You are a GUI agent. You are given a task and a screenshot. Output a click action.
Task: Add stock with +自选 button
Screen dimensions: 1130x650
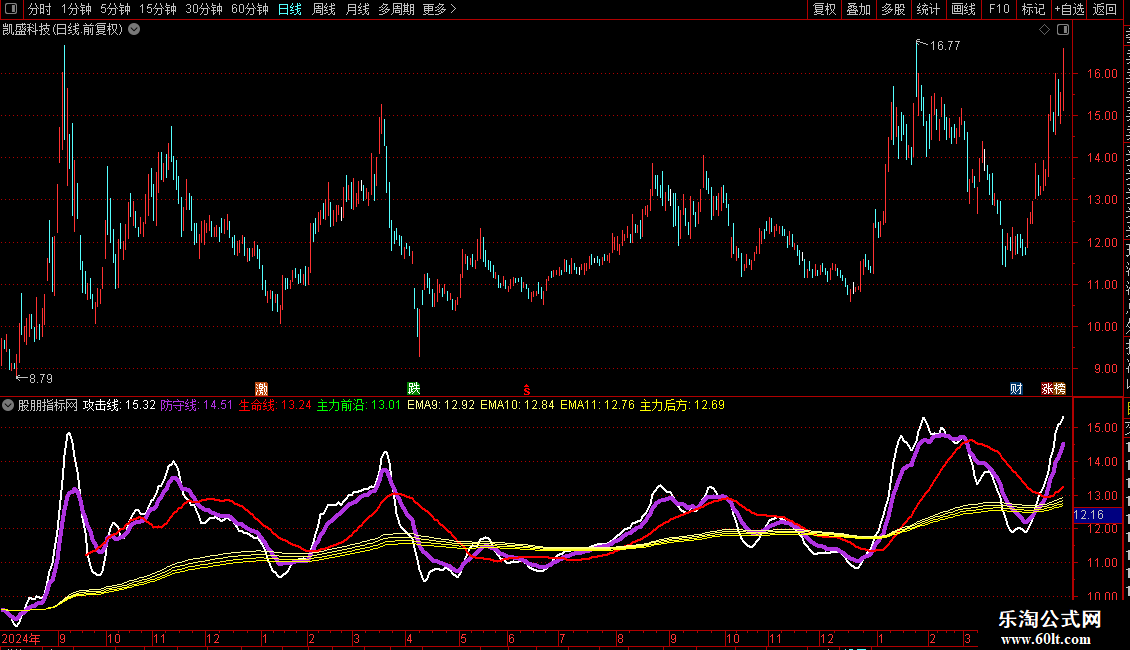click(1069, 9)
